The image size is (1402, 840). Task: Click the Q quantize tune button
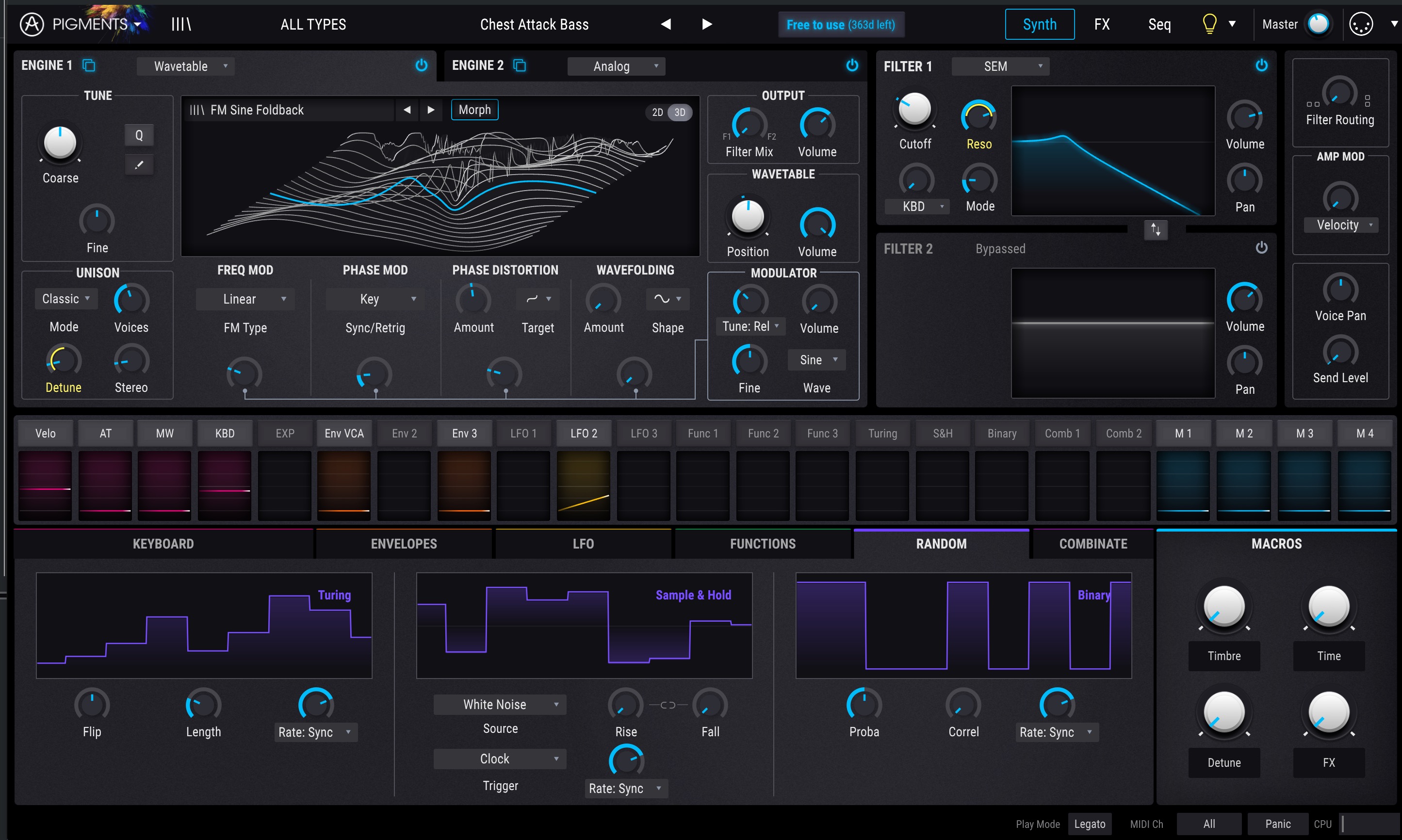[139, 135]
